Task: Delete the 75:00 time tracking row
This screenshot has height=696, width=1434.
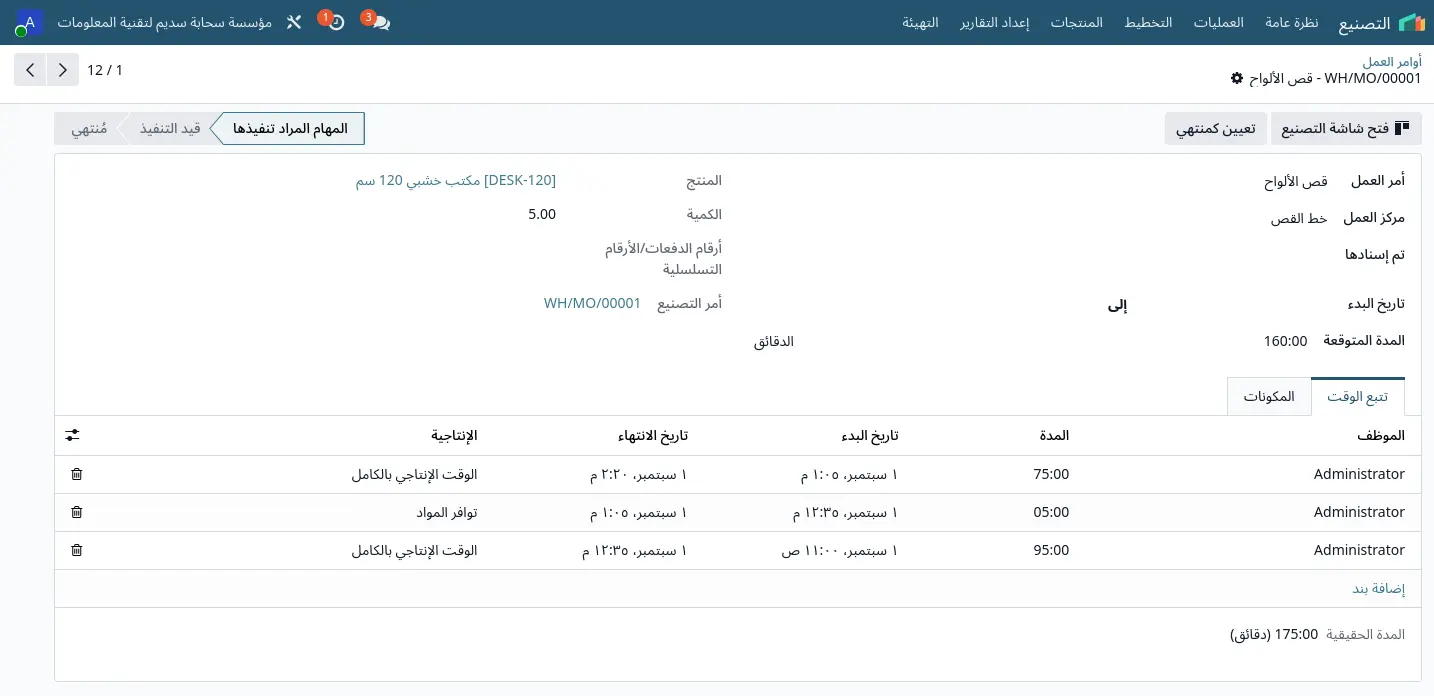Action: coord(77,474)
